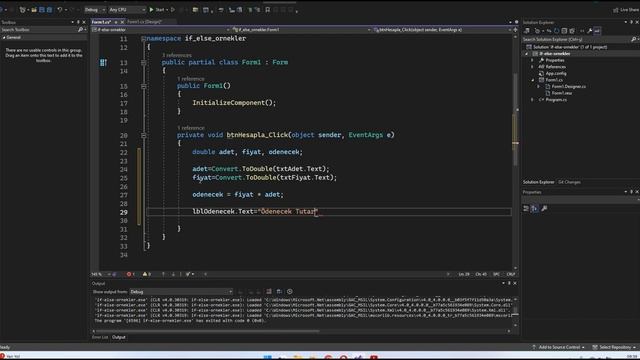Click the Clear All icon in Output toolbar
640x360 pixels.
tap(269, 291)
